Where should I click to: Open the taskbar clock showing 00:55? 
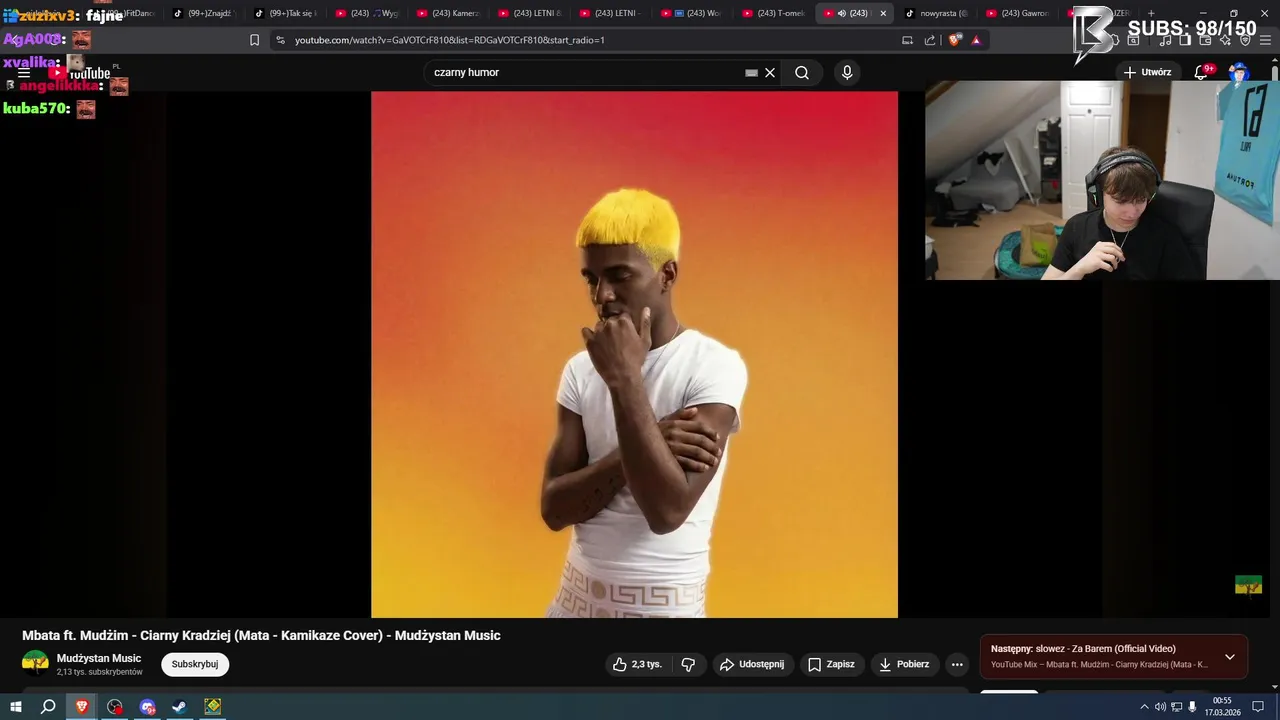(1222, 707)
